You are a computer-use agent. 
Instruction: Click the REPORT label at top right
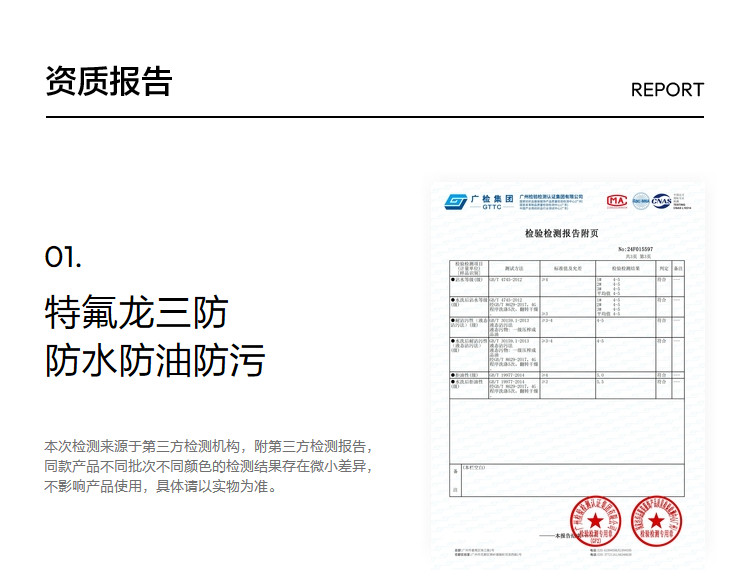(x=667, y=89)
